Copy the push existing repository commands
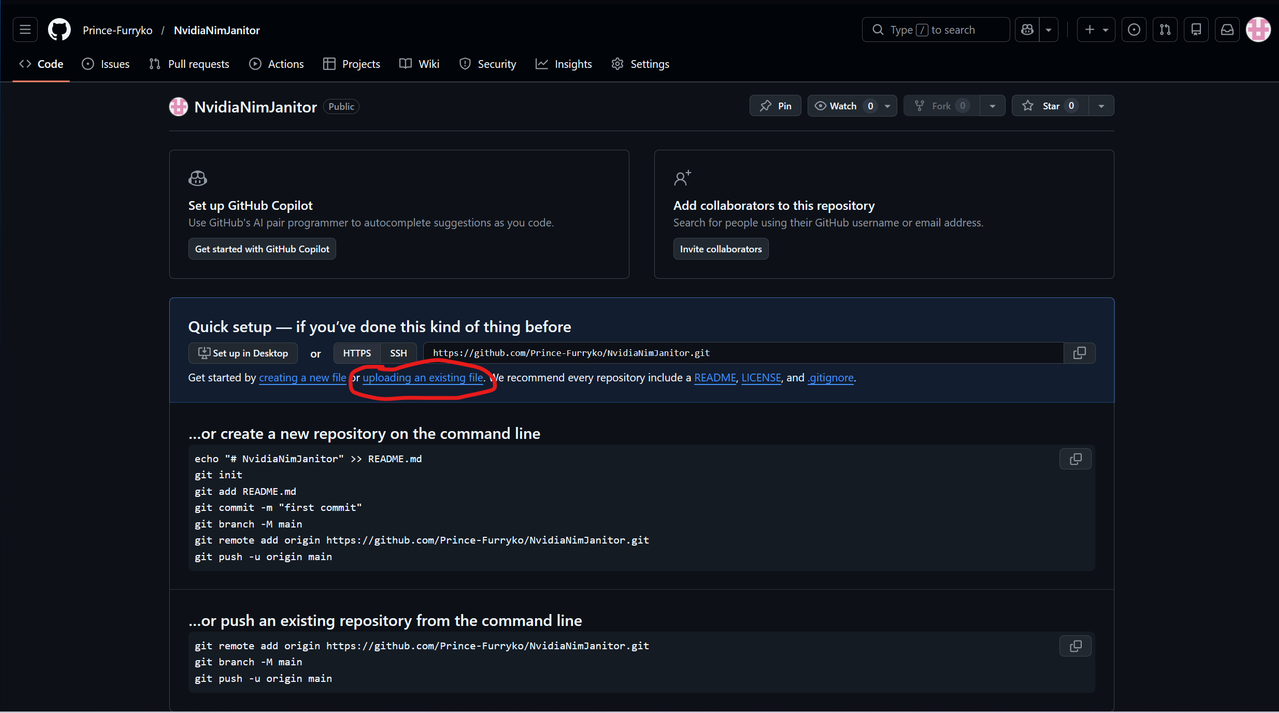 point(1076,646)
